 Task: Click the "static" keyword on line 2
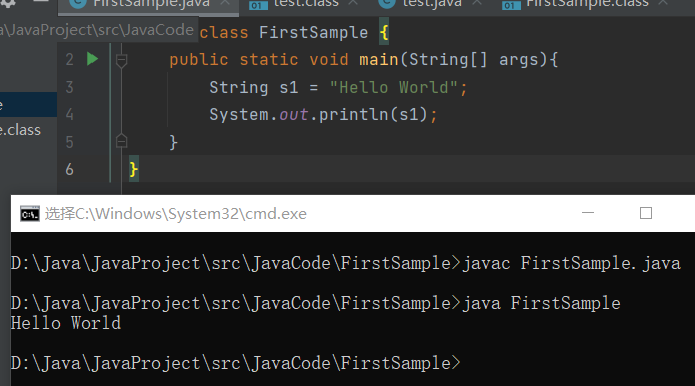coord(269,59)
